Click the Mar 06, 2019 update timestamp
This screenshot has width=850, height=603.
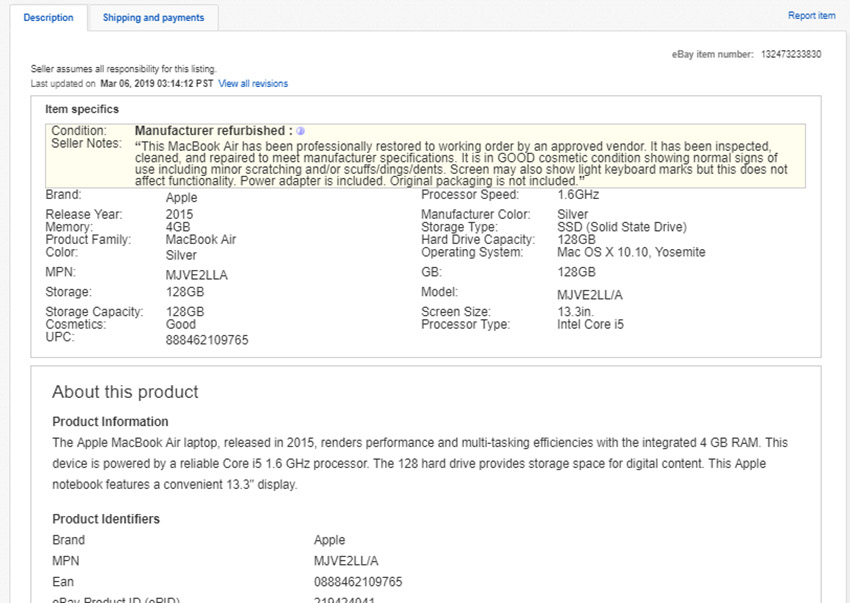click(x=157, y=84)
